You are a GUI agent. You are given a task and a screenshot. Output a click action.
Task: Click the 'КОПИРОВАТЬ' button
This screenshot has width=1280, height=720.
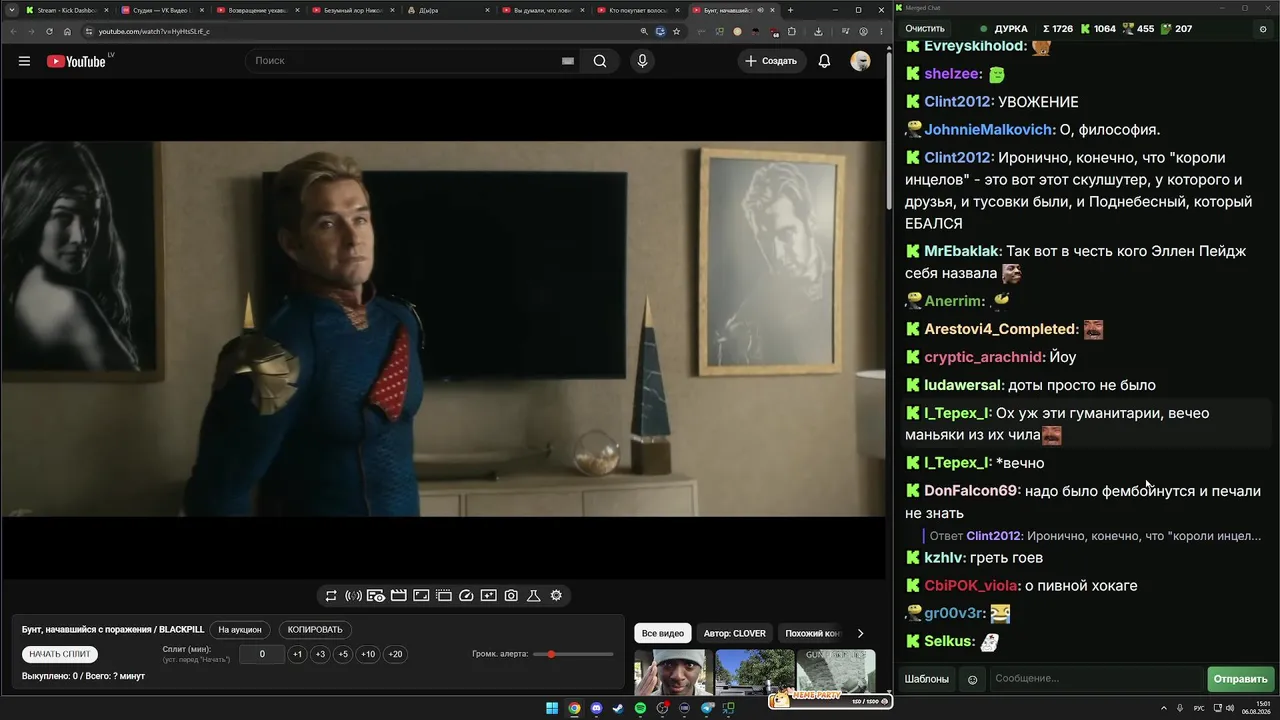point(315,630)
